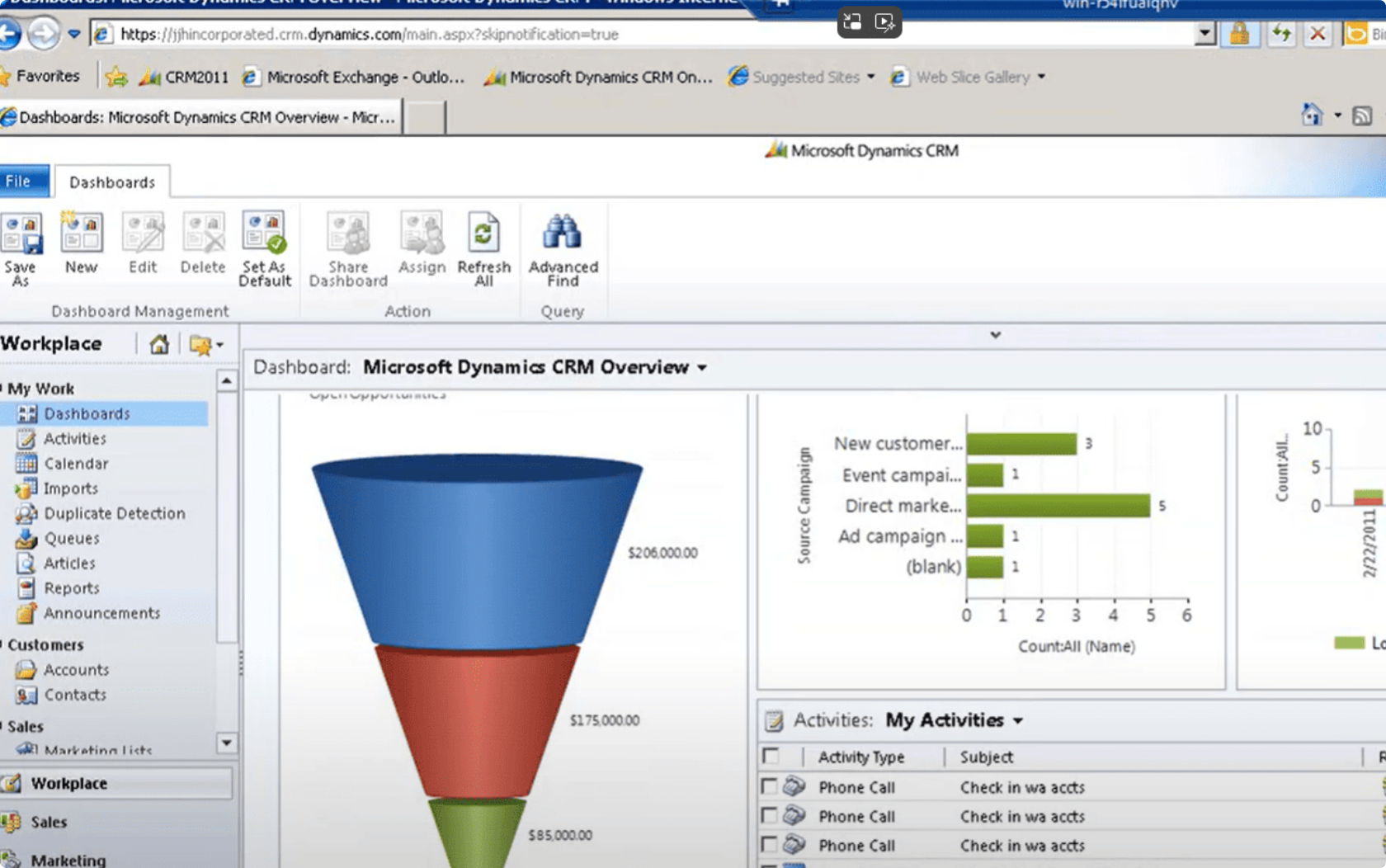Open Announcements in navigation pane
The width and height of the screenshot is (1386, 868).
(x=102, y=613)
